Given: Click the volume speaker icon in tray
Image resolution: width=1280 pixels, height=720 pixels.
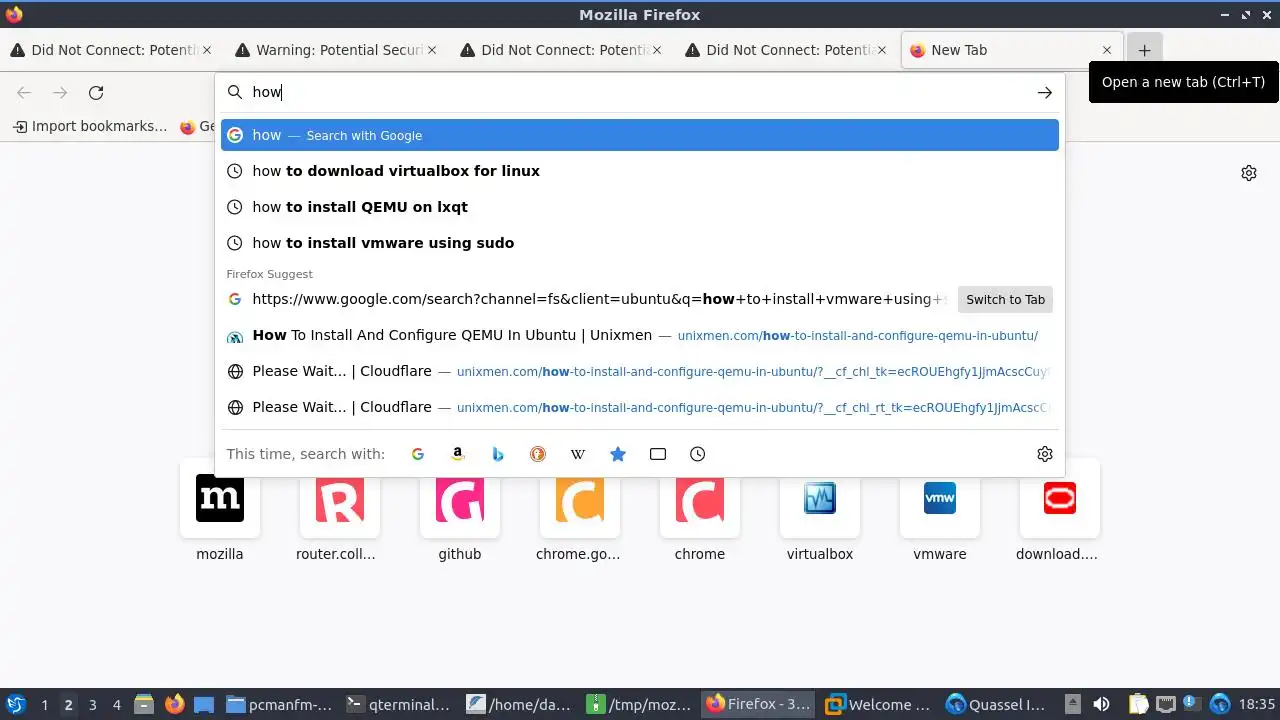Looking at the screenshot, I should (1101, 704).
